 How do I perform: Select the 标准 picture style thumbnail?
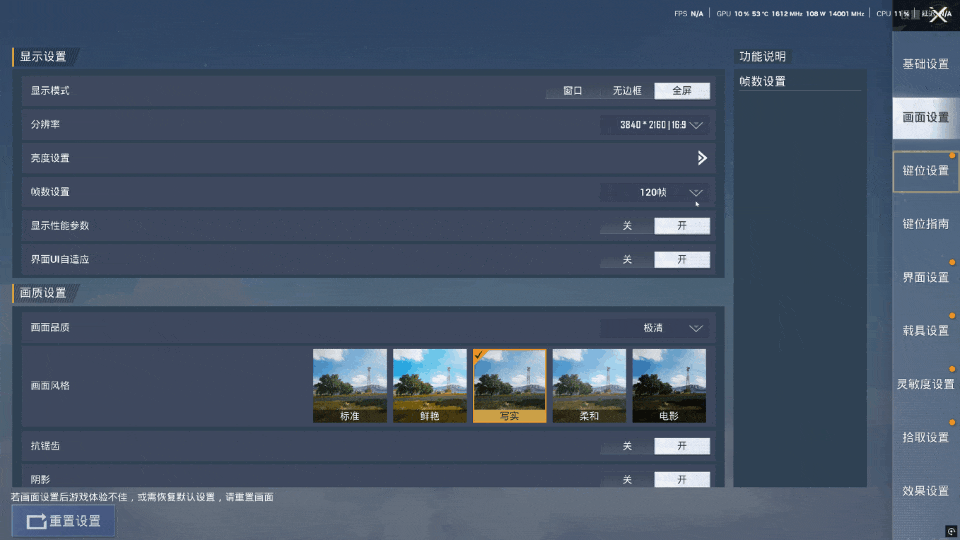pyautogui.click(x=350, y=385)
